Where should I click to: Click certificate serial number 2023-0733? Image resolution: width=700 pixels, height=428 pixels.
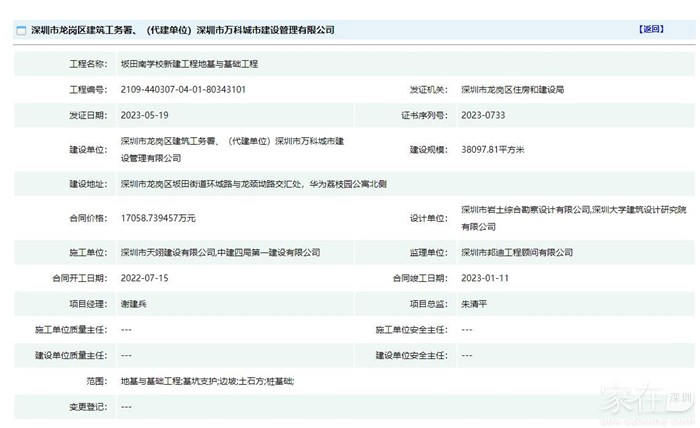tap(482, 115)
